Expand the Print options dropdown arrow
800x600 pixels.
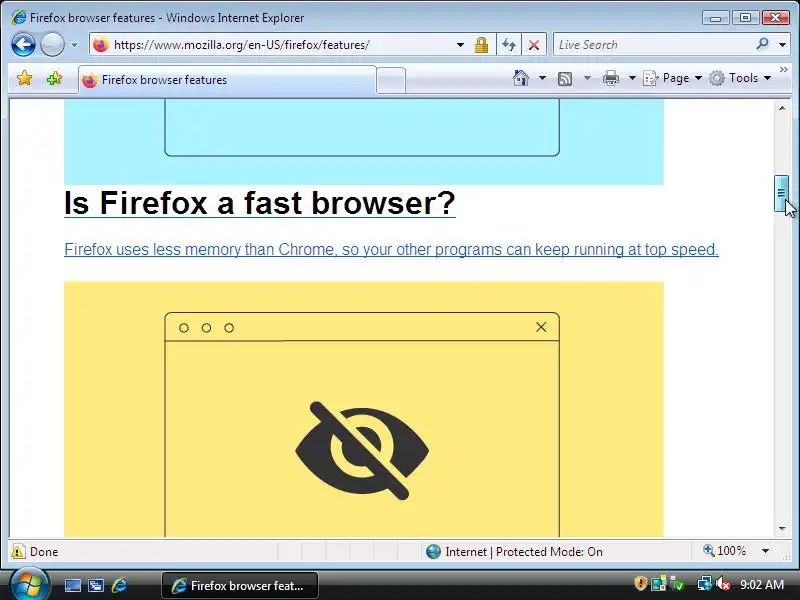click(x=632, y=78)
